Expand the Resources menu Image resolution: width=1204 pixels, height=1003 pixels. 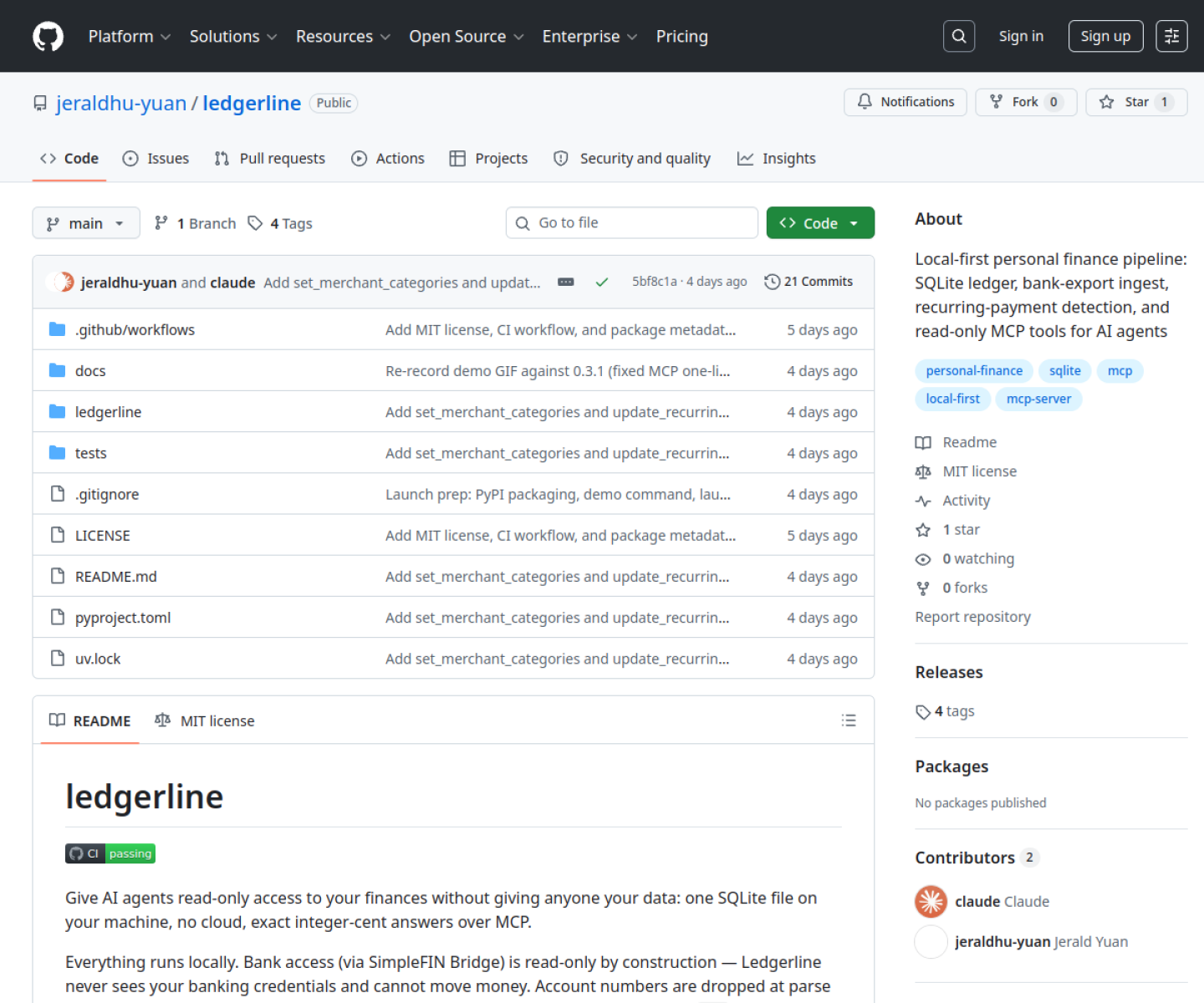(x=343, y=37)
